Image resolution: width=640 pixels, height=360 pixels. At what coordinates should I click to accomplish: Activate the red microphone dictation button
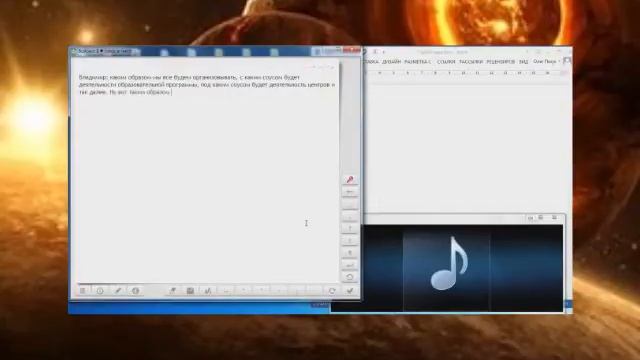[x=350, y=180]
